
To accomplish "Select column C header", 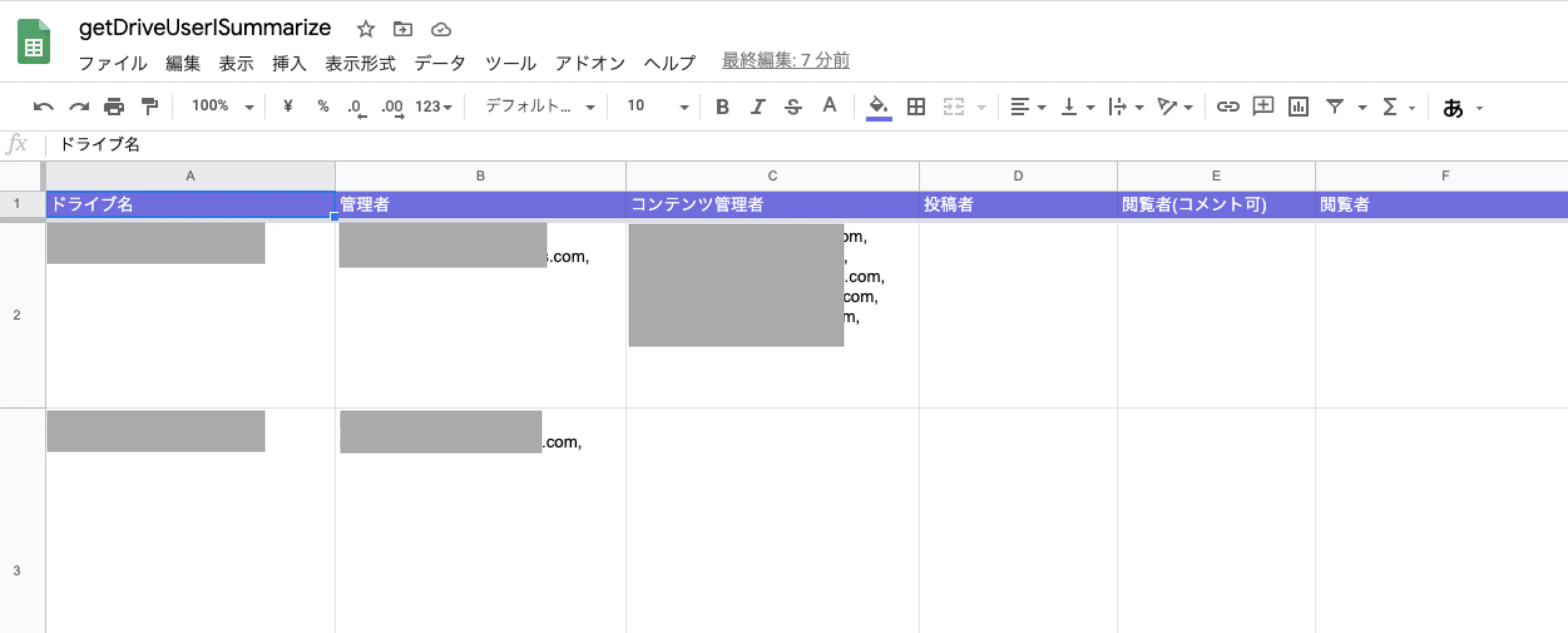I will pyautogui.click(x=772, y=176).
